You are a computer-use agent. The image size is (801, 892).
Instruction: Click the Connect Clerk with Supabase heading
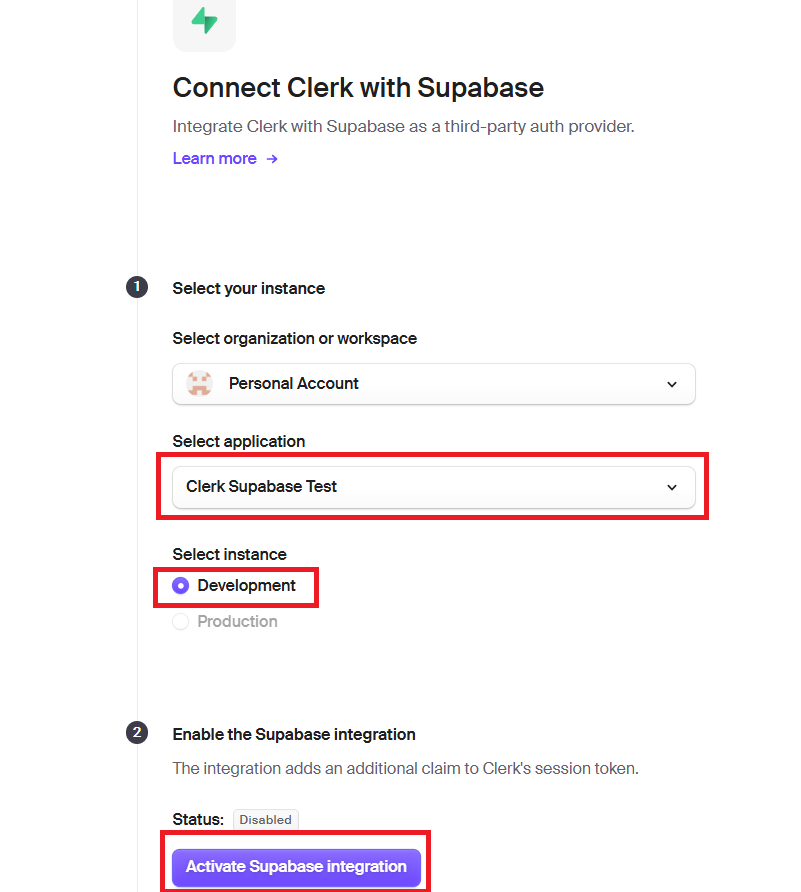point(358,88)
